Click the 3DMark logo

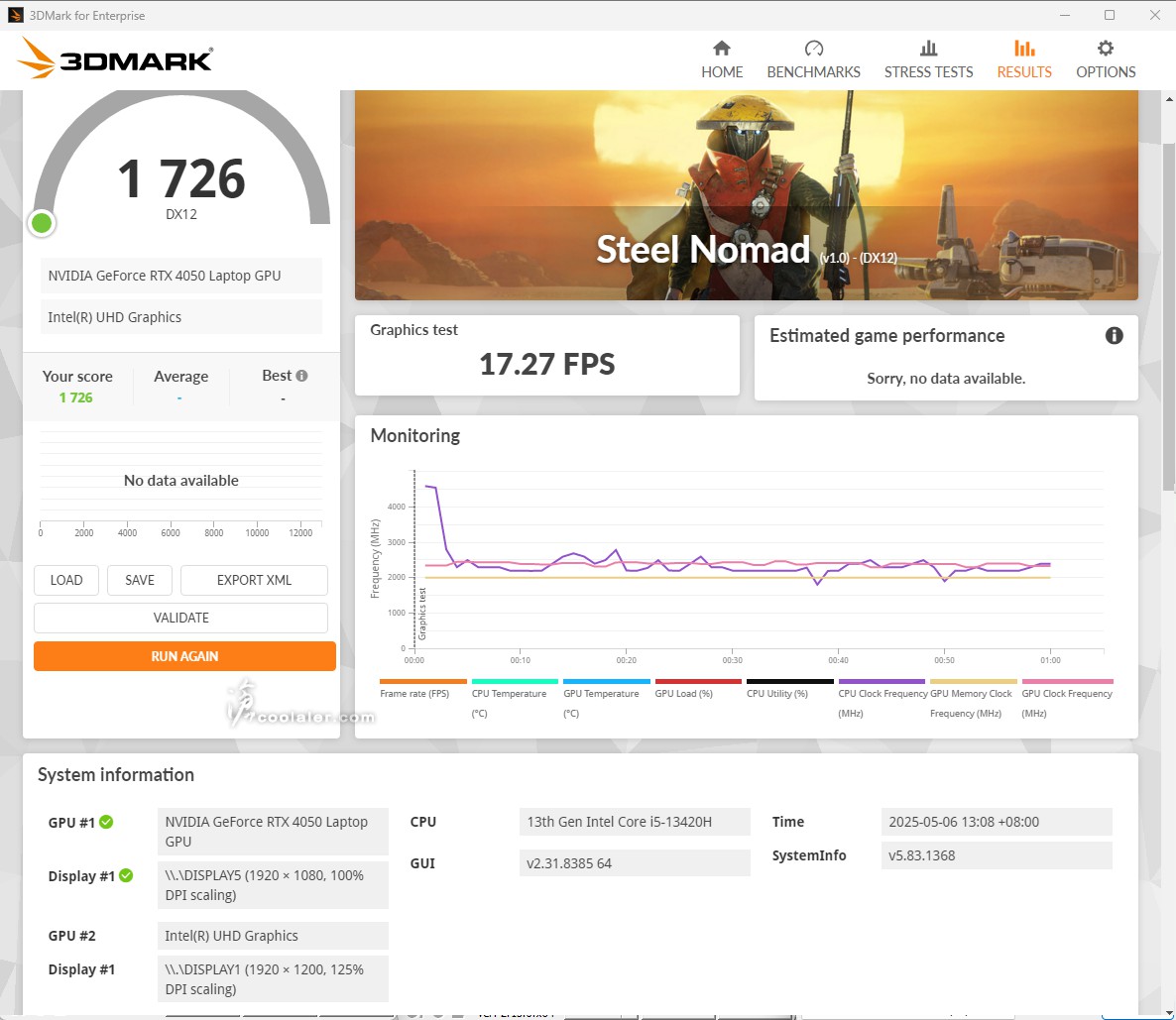[115, 58]
